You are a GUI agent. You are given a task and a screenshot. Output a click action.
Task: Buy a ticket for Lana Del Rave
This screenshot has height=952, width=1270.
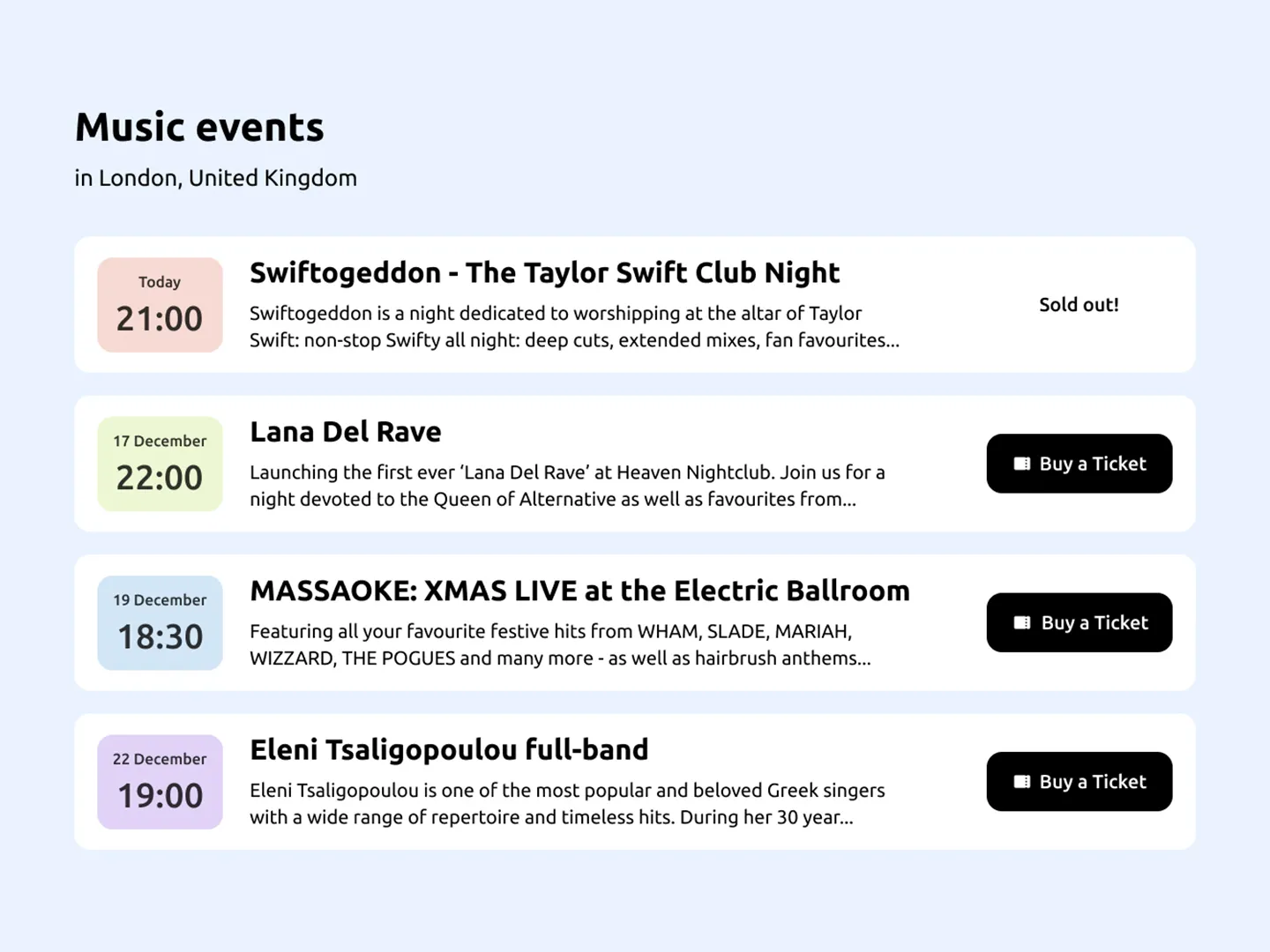click(x=1079, y=463)
